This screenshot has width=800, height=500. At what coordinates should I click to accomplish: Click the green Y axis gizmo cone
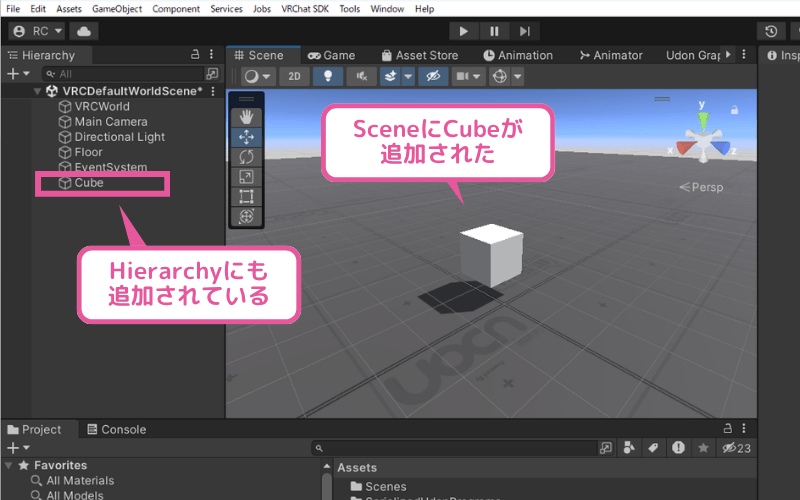coord(704,120)
